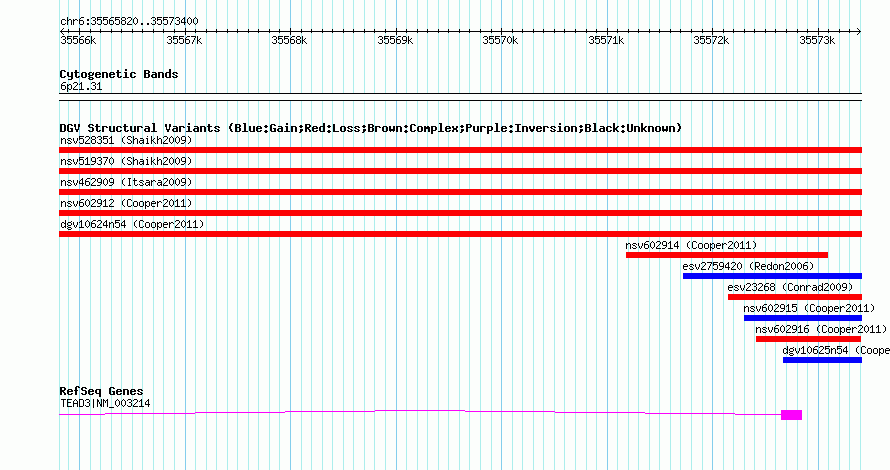Click the red loss bar for nsv602916
Viewport: 890px width, 470px height.
[x=809, y=339]
